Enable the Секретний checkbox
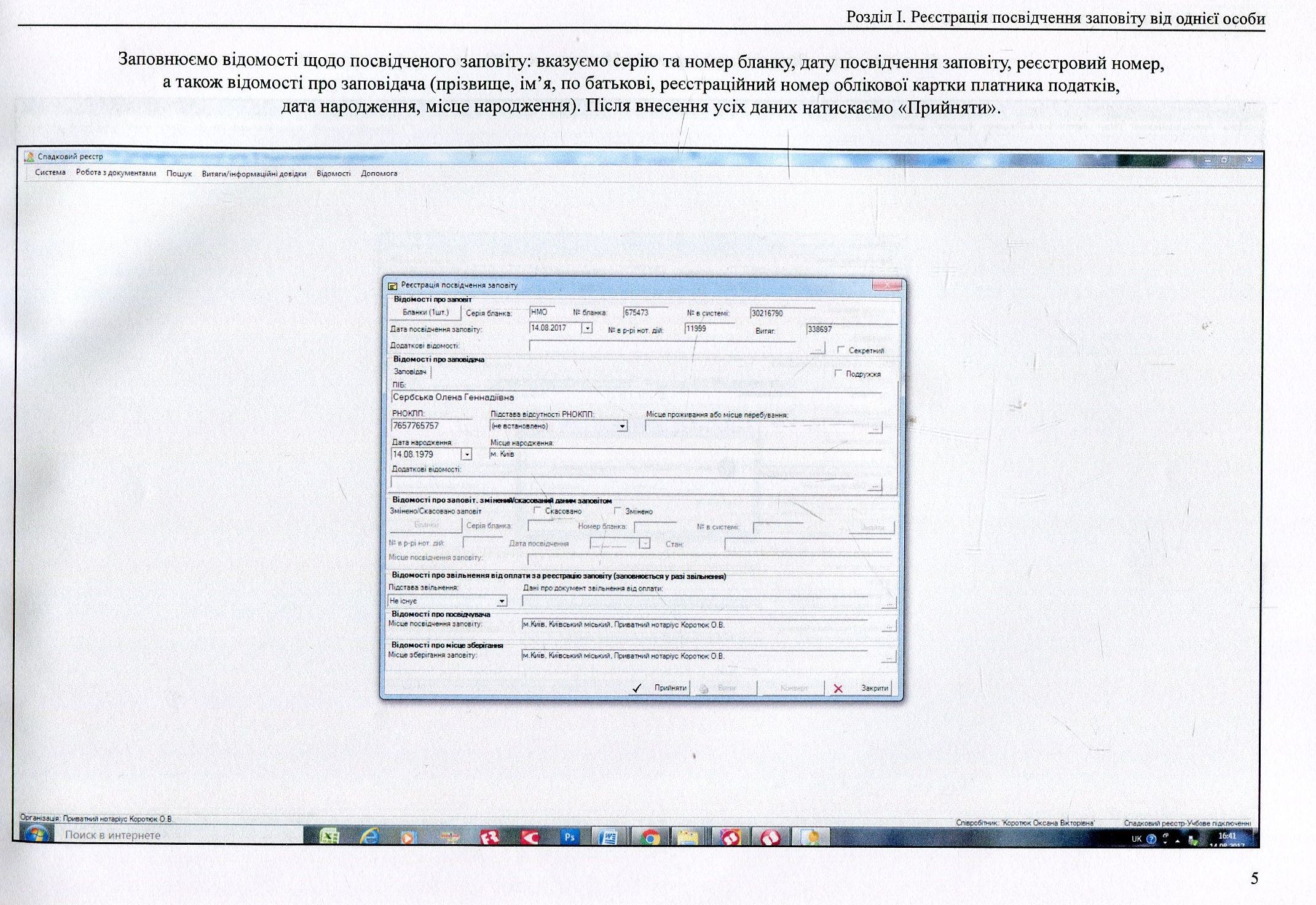1316x905 pixels. click(x=841, y=350)
